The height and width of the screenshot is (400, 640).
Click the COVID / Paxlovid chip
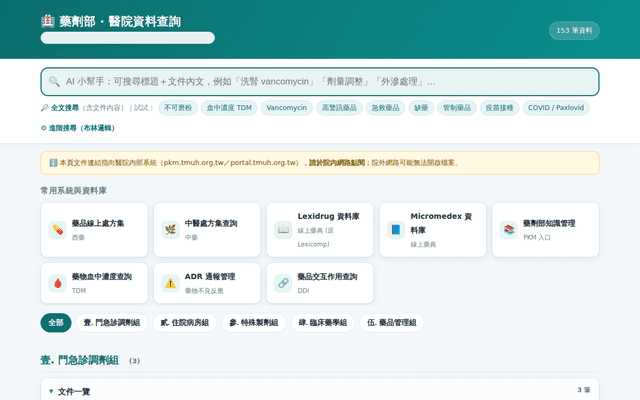[556, 108]
